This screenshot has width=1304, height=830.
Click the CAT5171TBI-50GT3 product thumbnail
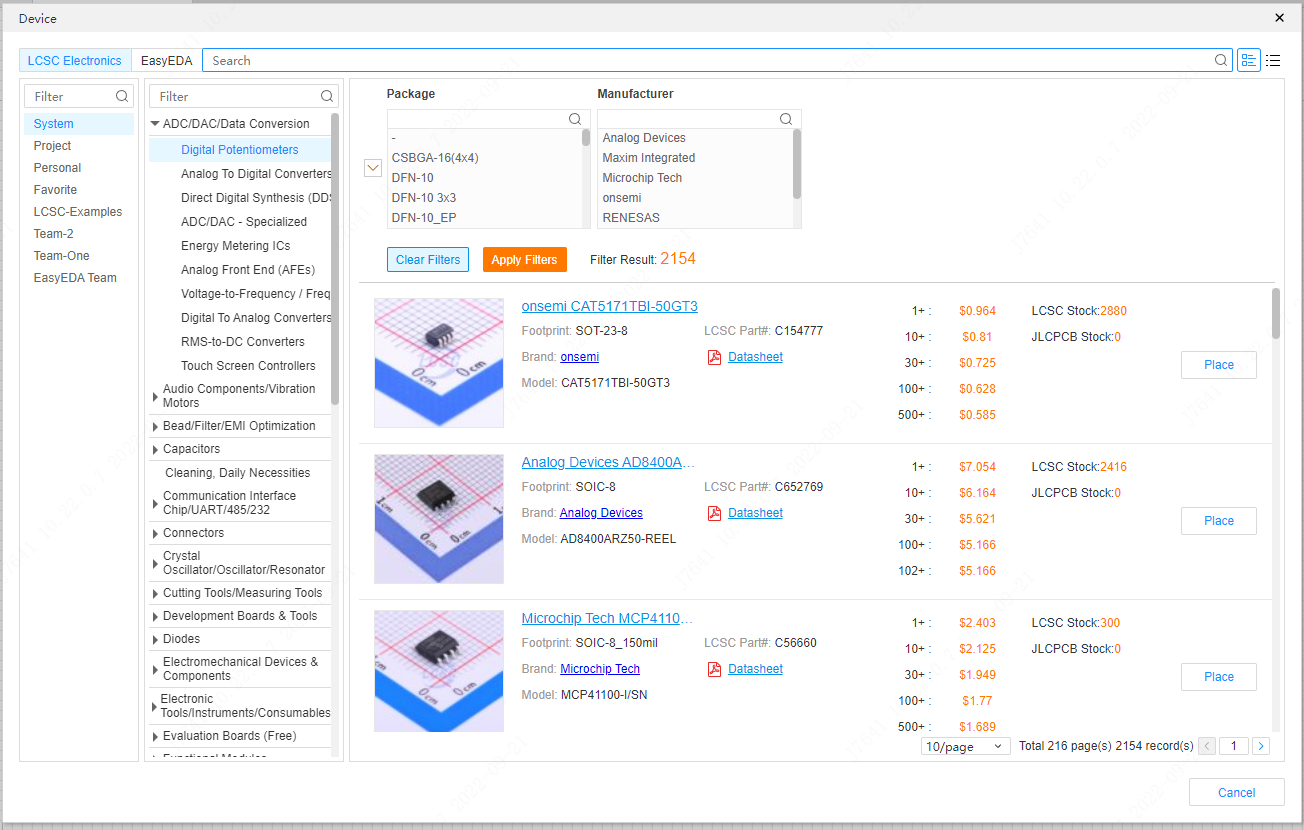pos(439,363)
